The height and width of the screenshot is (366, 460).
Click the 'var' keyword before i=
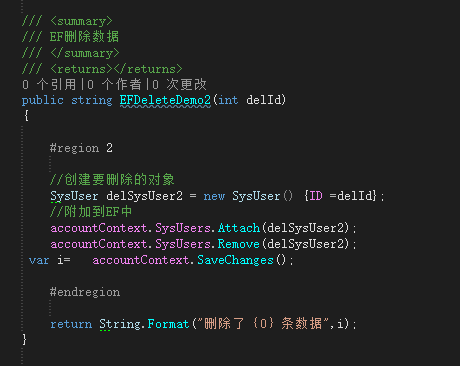click(39, 260)
